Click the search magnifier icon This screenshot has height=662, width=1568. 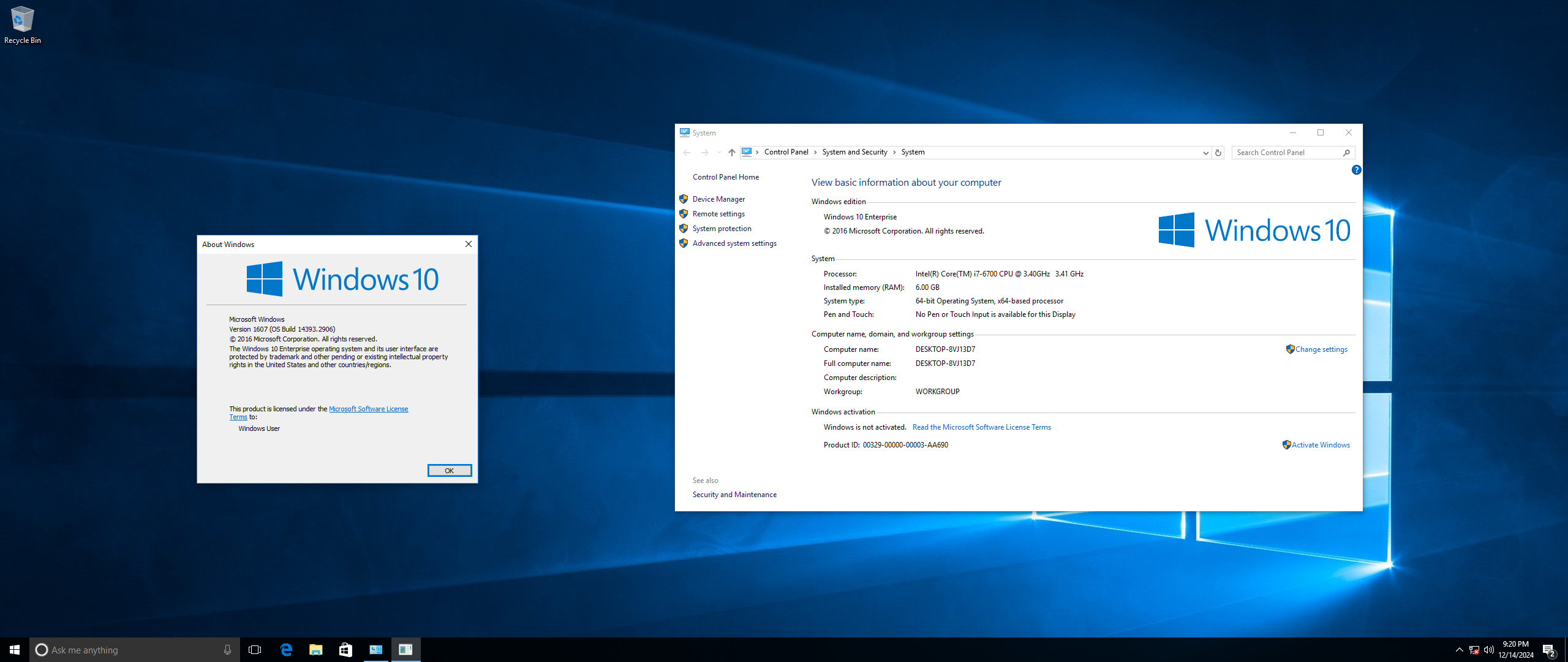click(1346, 153)
